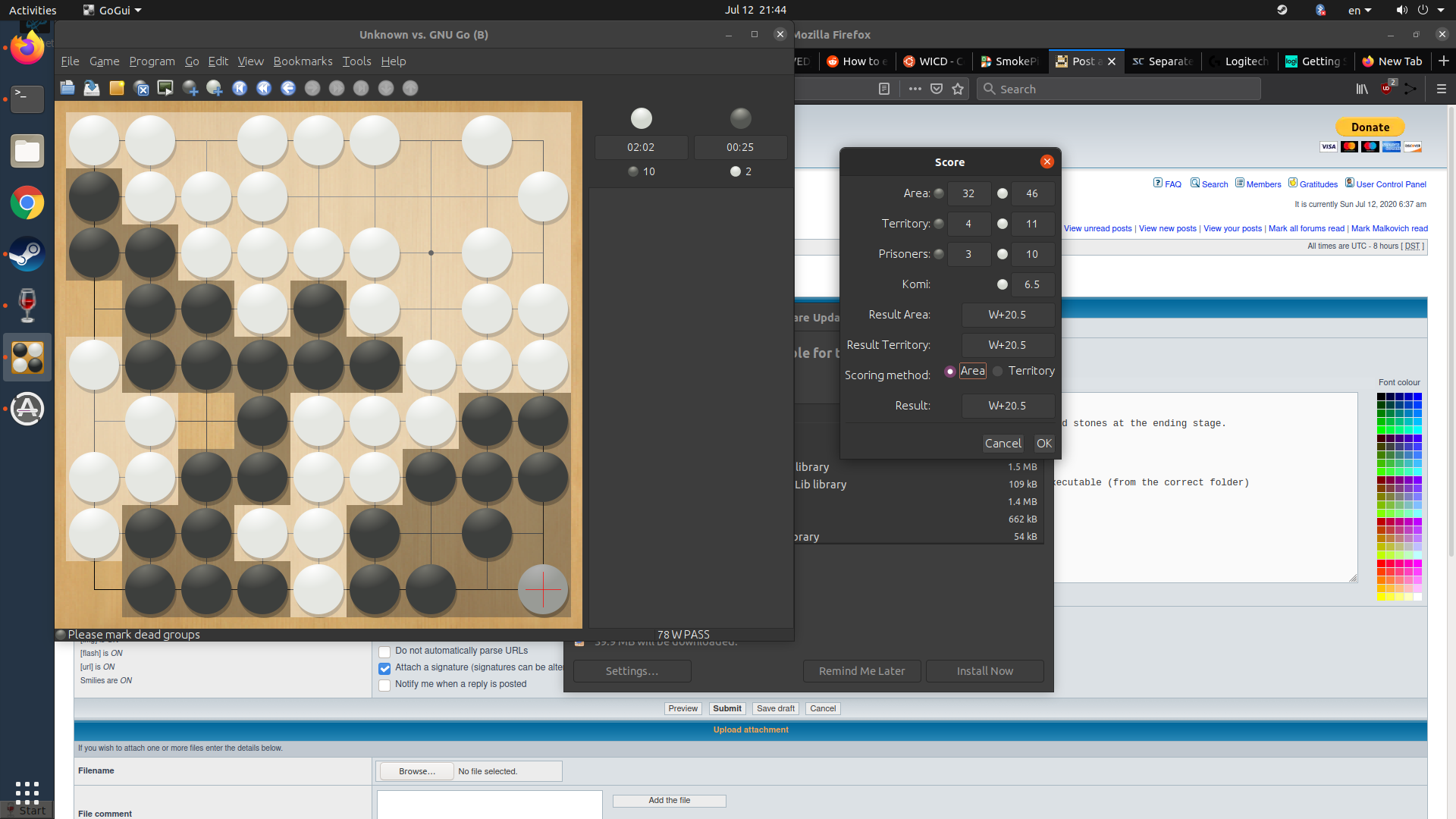Image resolution: width=1456 pixels, height=819 pixels.
Task: Open Firefox hamburger menu
Action: tap(1442, 89)
